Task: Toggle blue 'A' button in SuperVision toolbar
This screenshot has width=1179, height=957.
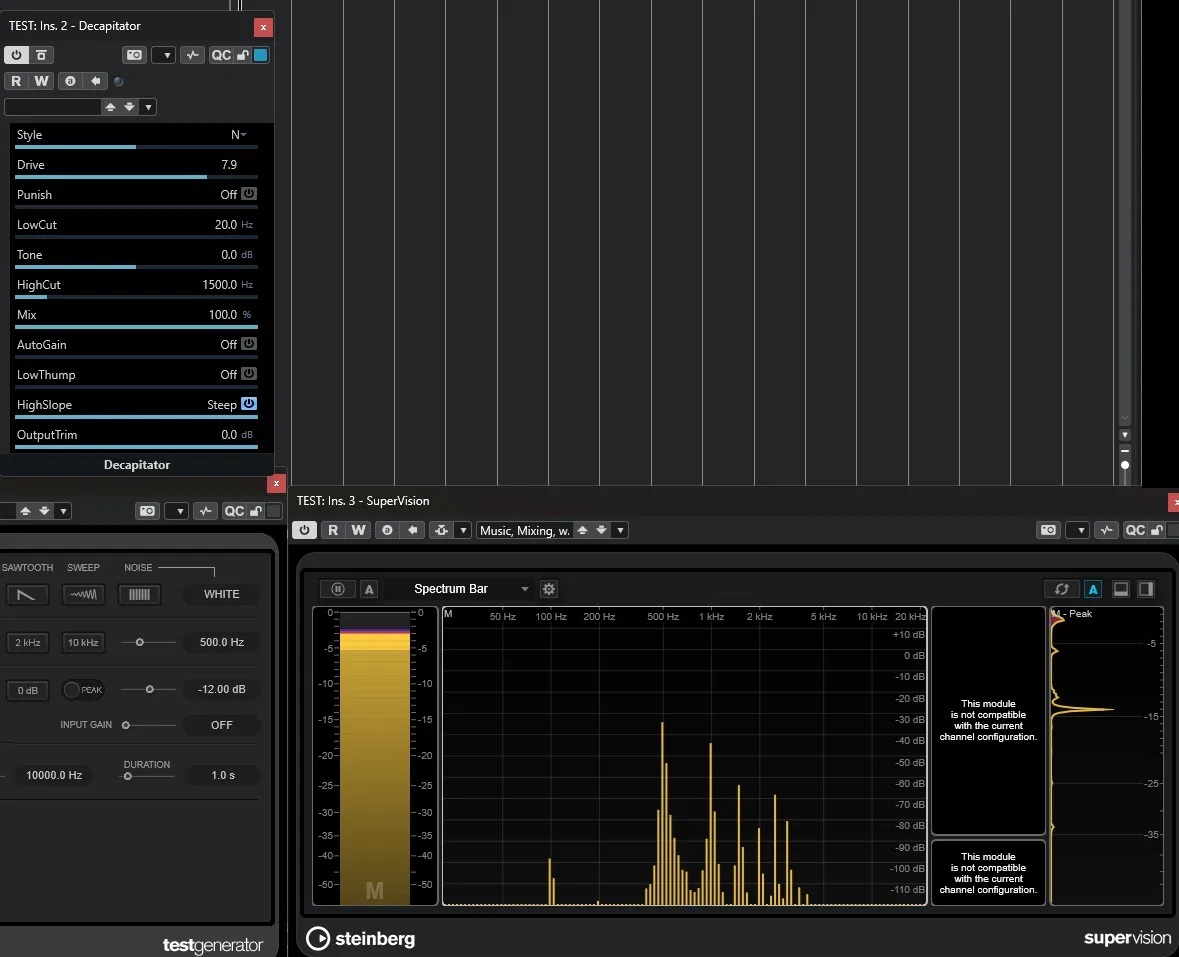Action: 1093,589
